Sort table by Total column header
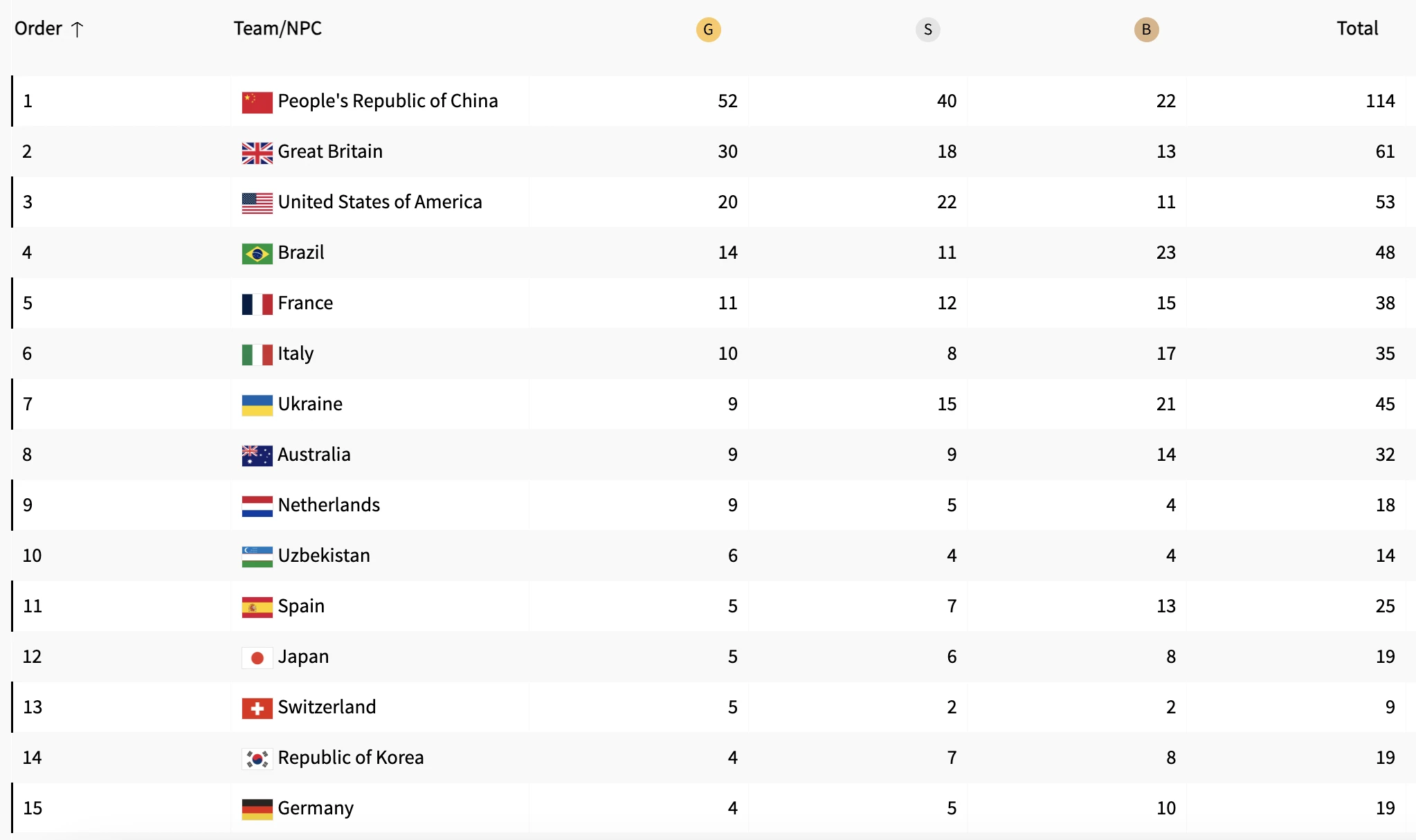 tap(1356, 28)
